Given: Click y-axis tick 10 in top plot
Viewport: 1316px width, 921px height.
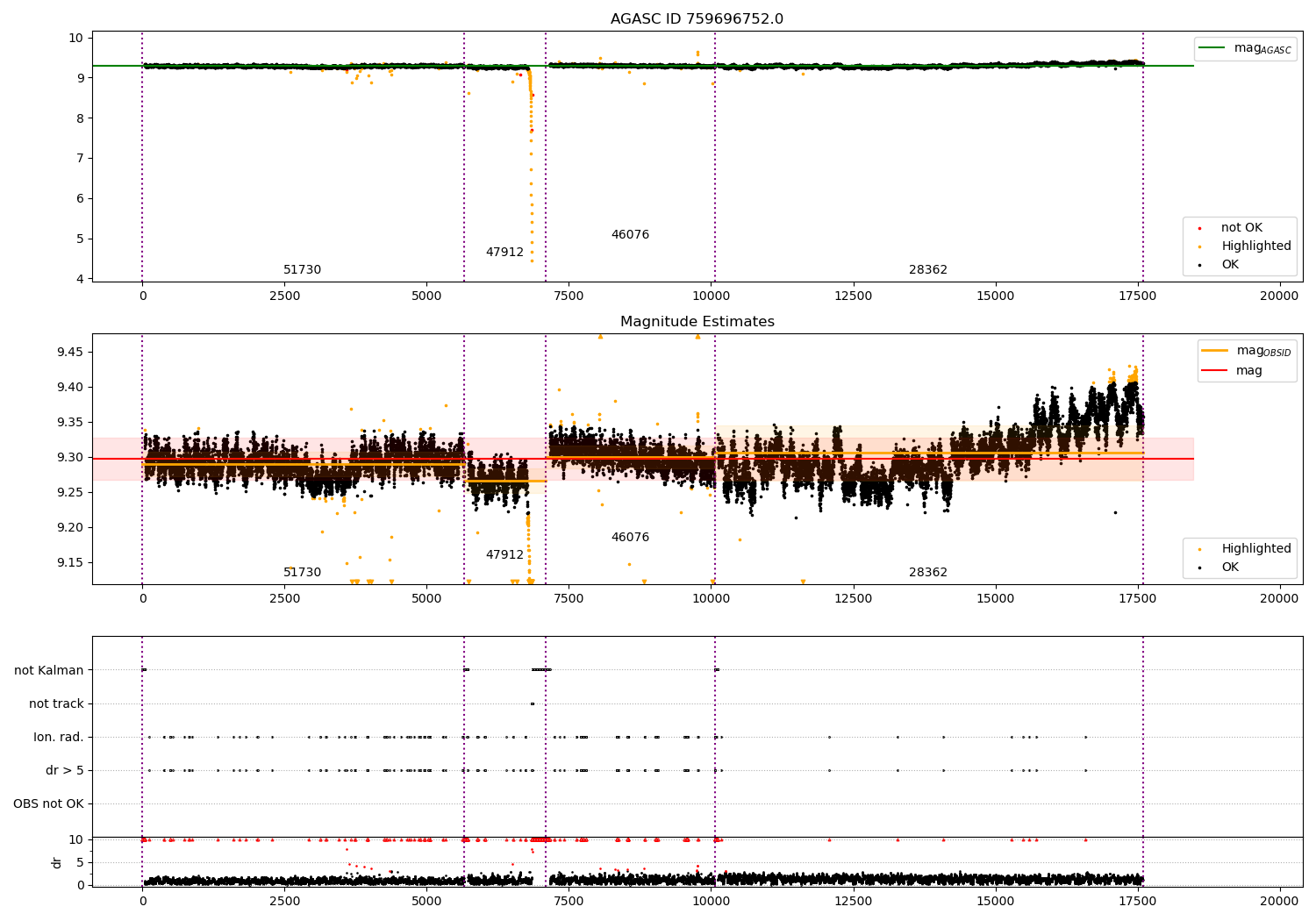Looking at the screenshot, I should coord(76,38).
